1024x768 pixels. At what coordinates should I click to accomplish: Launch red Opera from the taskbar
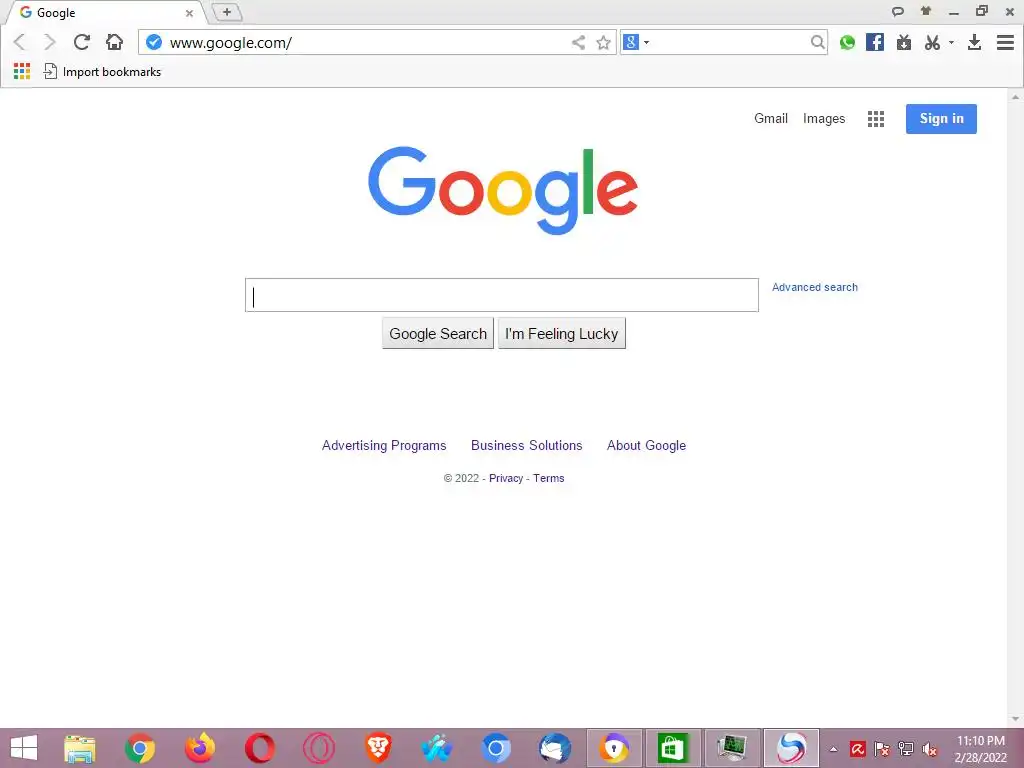click(x=259, y=748)
